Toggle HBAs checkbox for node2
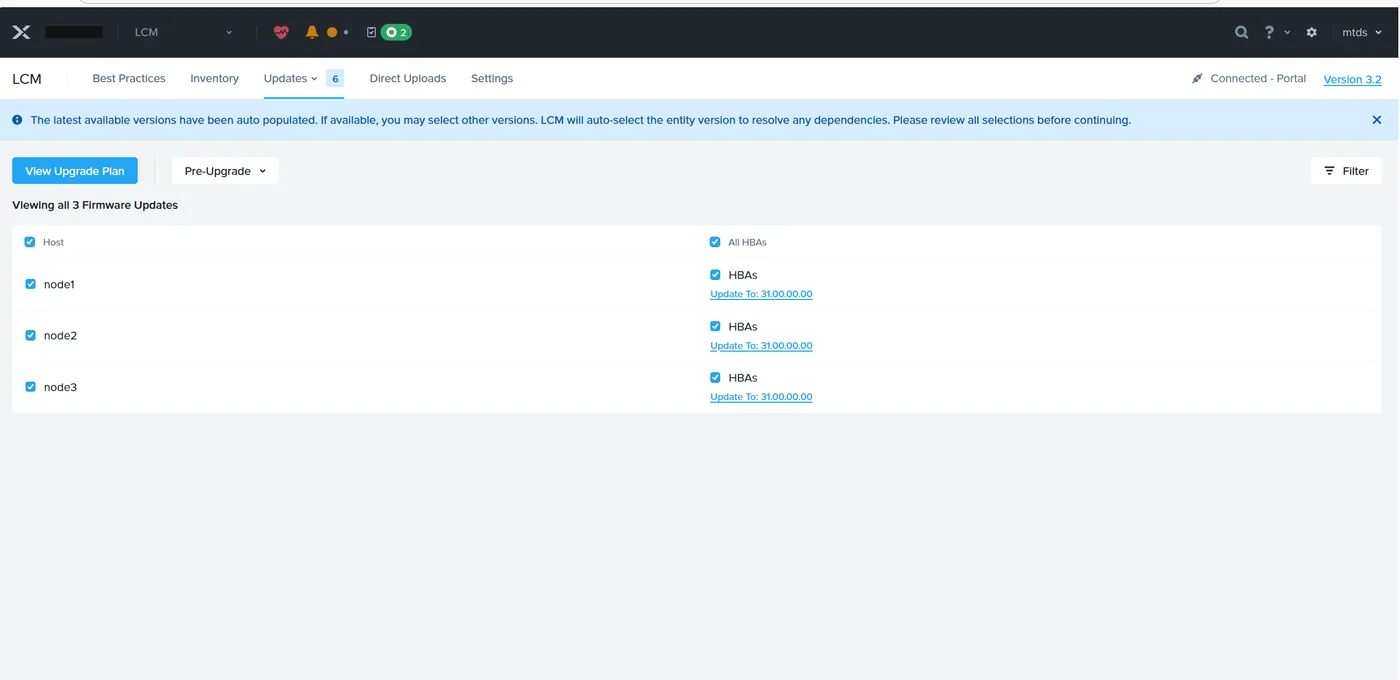The height and width of the screenshot is (680, 1400). pyautogui.click(x=715, y=326)
